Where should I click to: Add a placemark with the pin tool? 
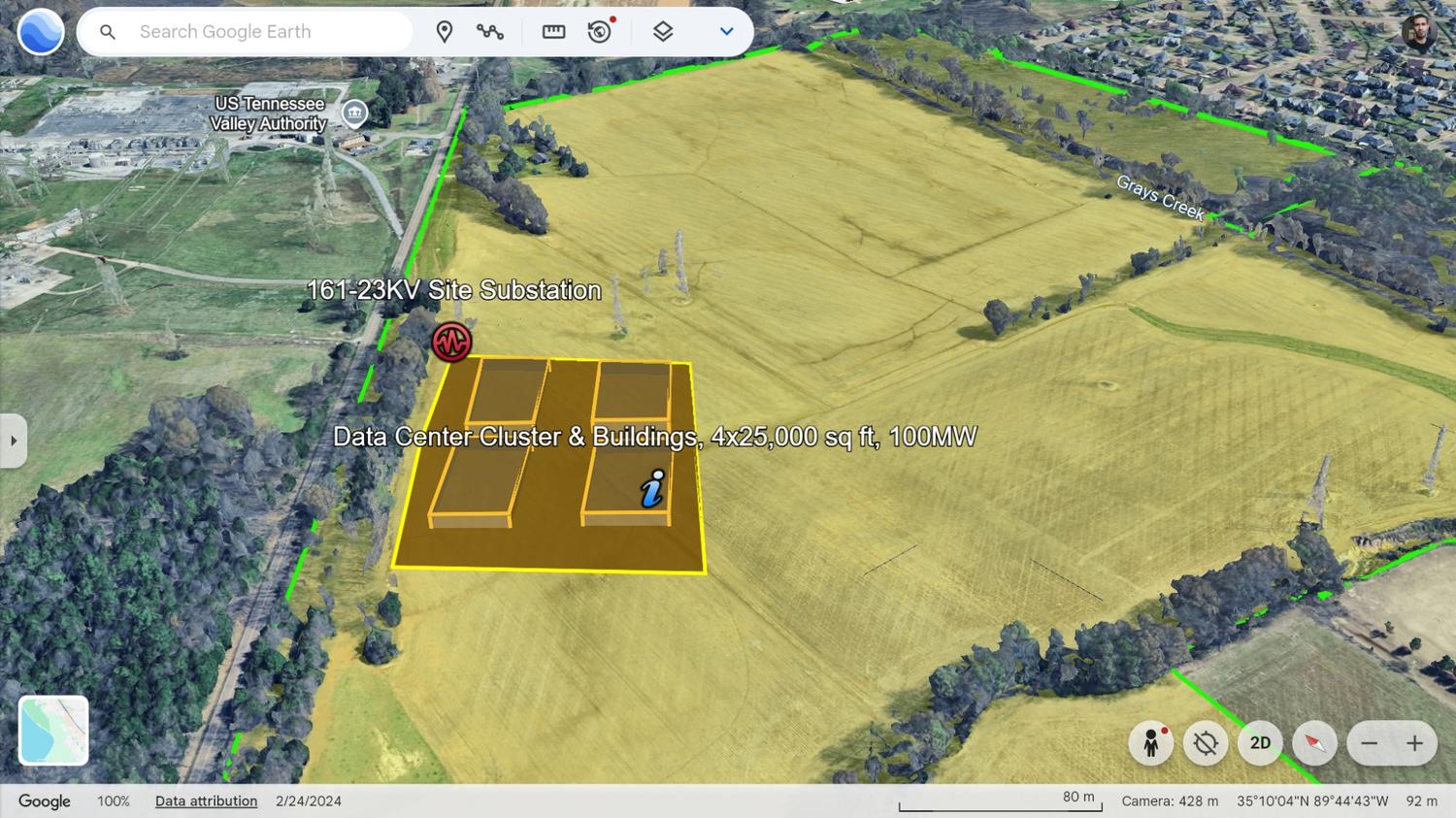445,32
